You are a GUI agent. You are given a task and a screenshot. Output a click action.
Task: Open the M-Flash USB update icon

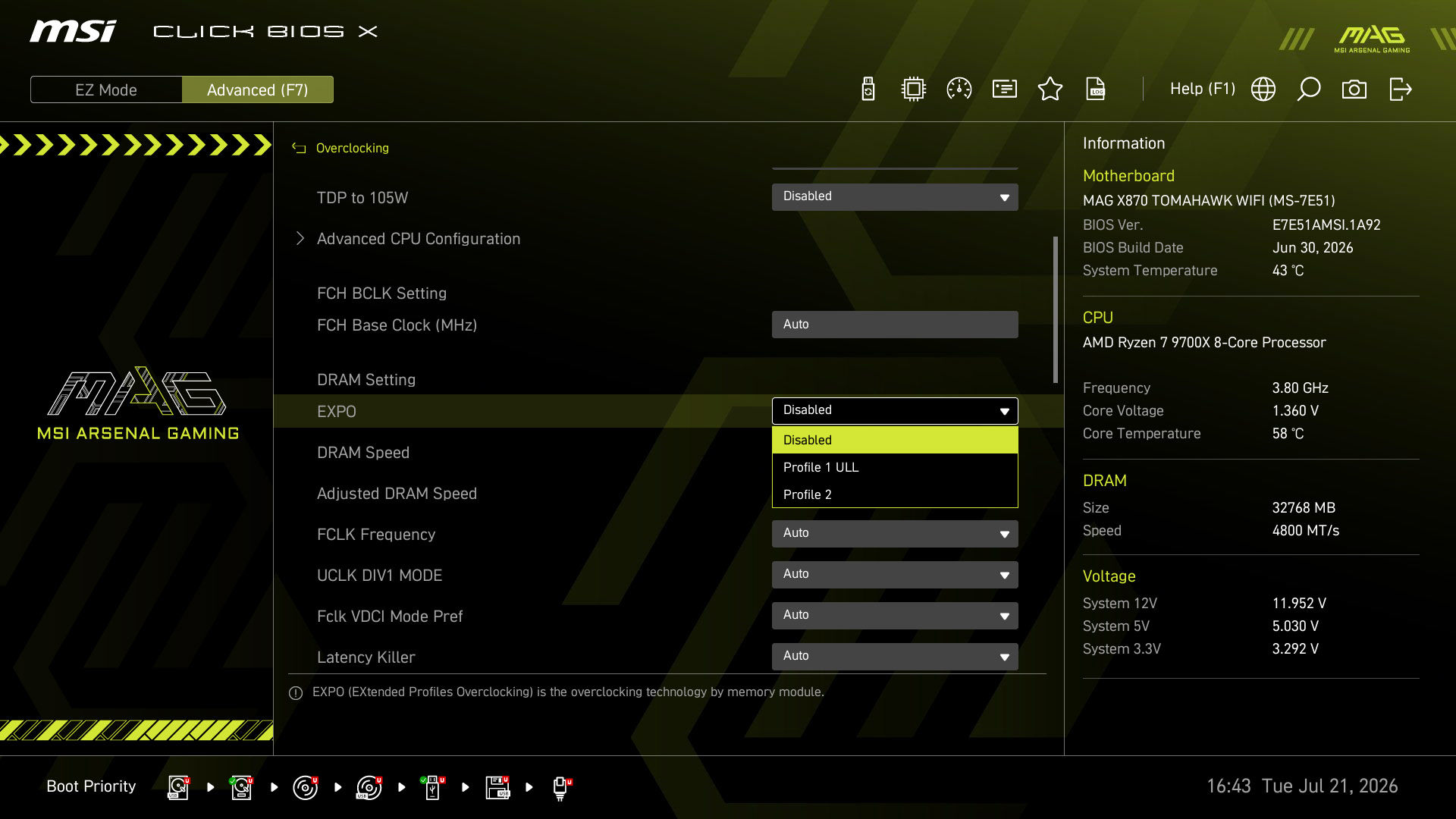[868, 89]
